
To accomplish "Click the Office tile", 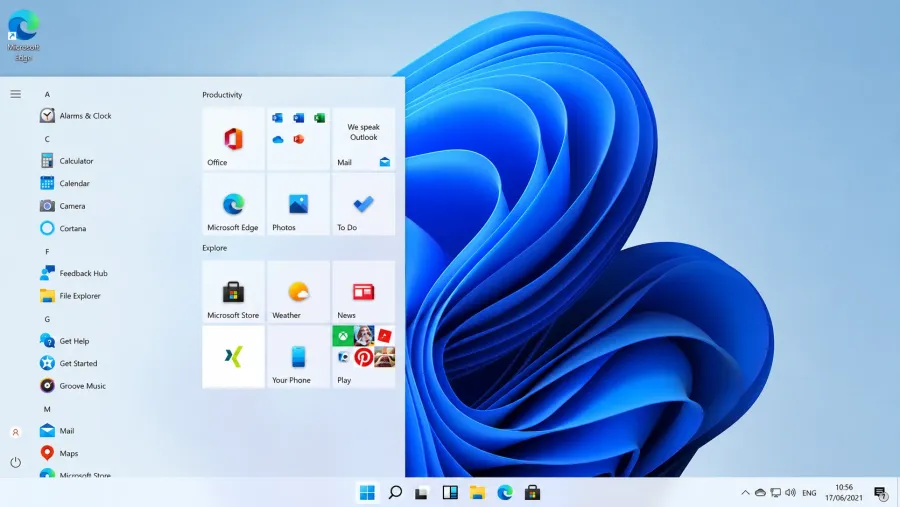I will point(233,138).
